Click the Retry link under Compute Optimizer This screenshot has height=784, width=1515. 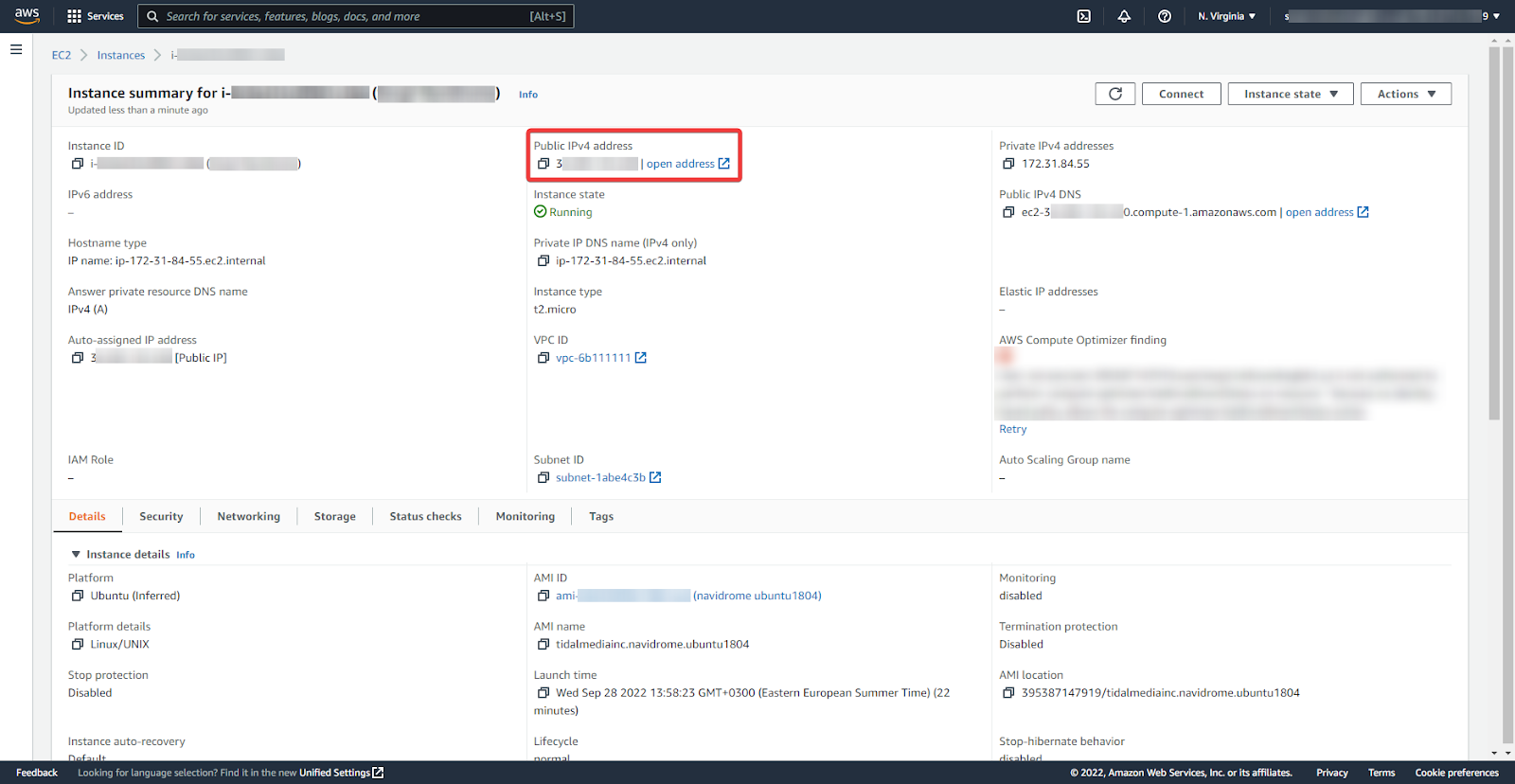(1012, 430)
